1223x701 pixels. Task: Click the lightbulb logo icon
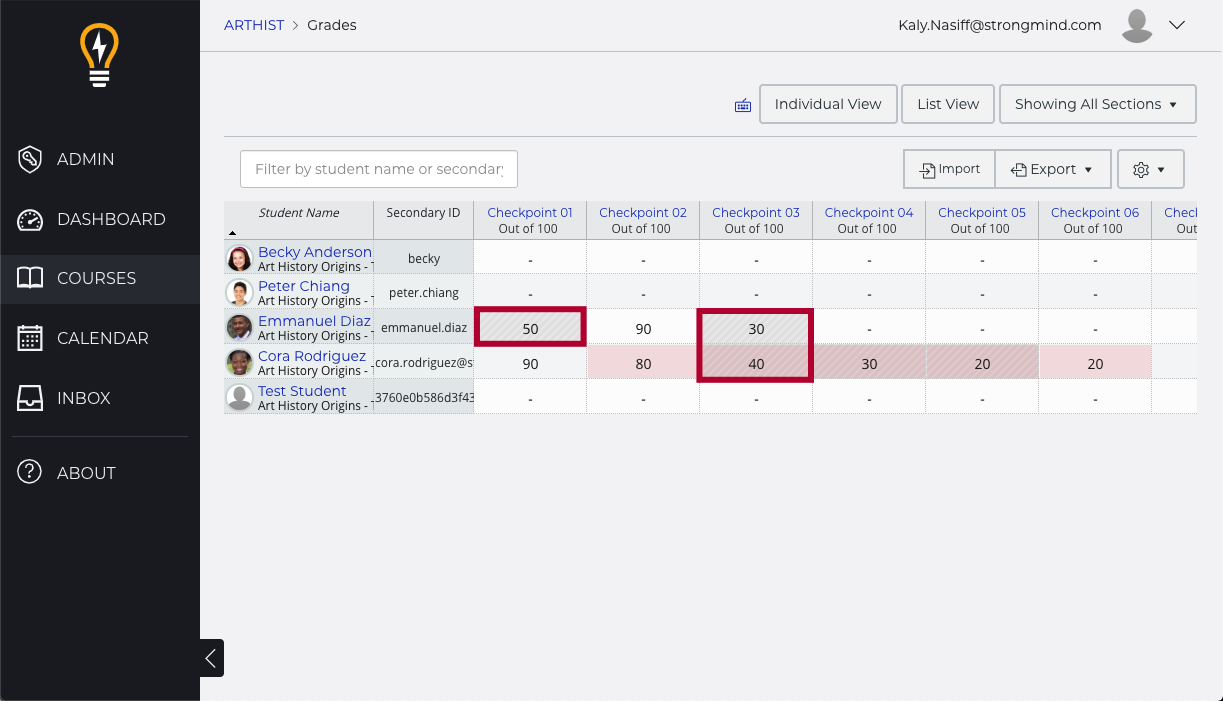click(99, 56)
